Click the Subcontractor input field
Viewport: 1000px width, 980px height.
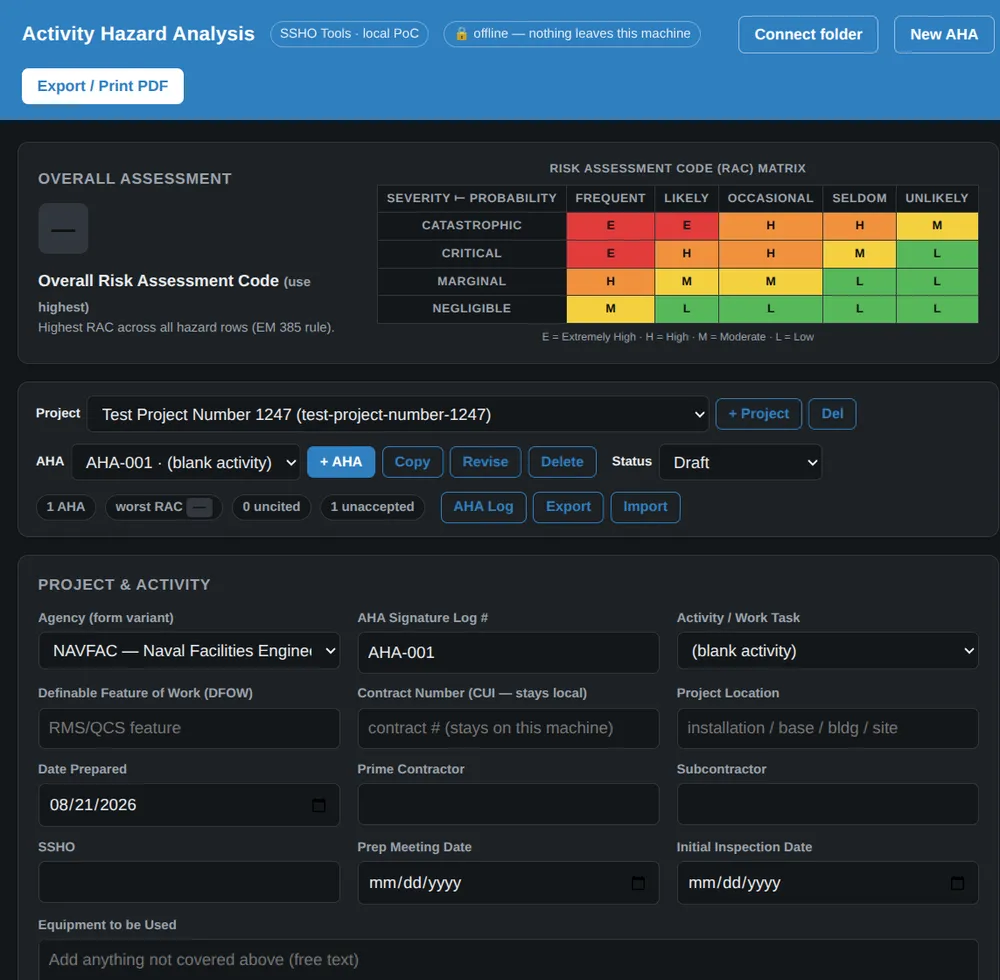827,804
